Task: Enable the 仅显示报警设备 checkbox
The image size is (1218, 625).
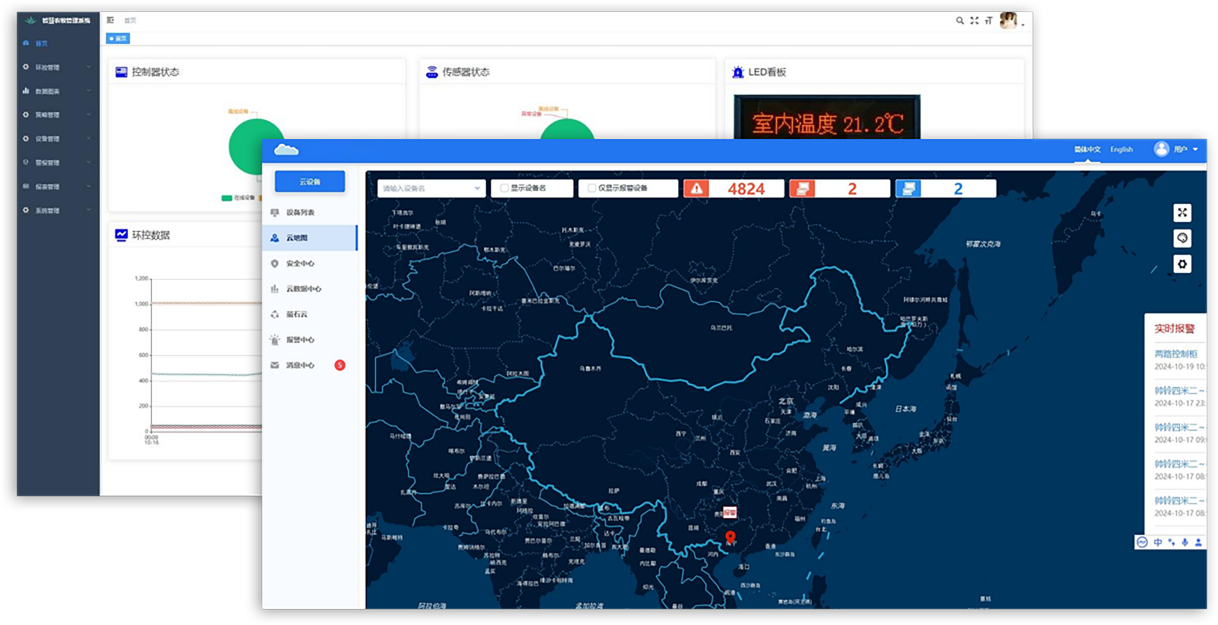Action: pos(592,188)
